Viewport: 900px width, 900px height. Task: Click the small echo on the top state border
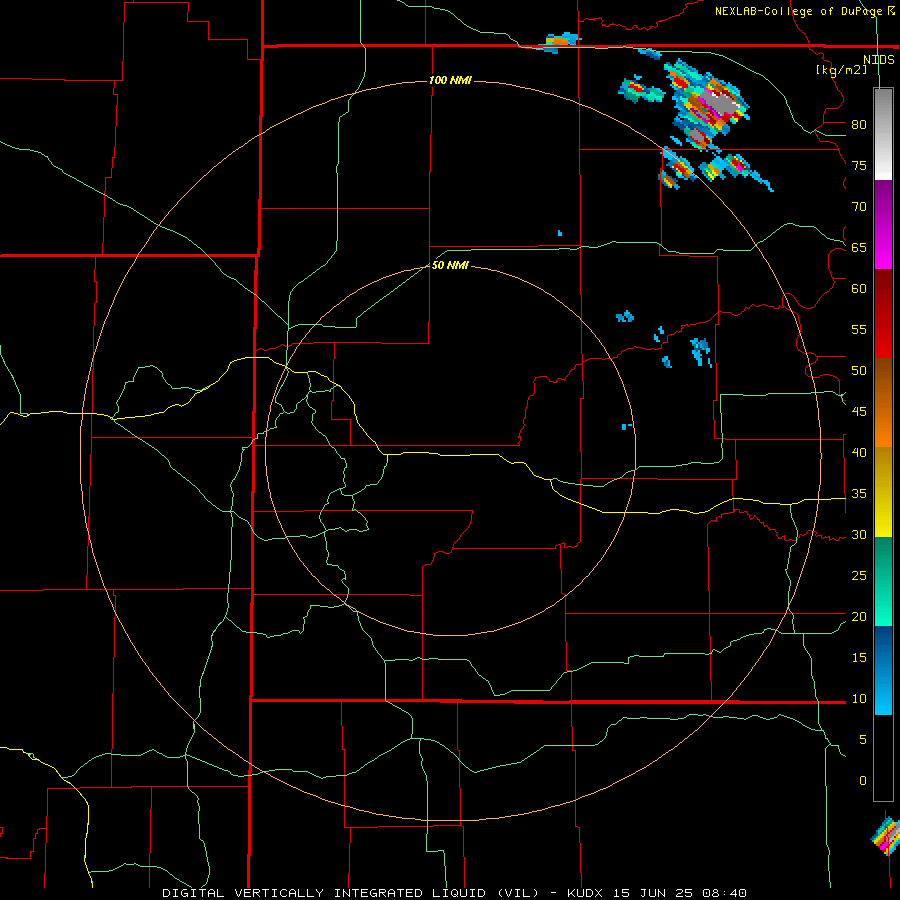tap(560, 42)
